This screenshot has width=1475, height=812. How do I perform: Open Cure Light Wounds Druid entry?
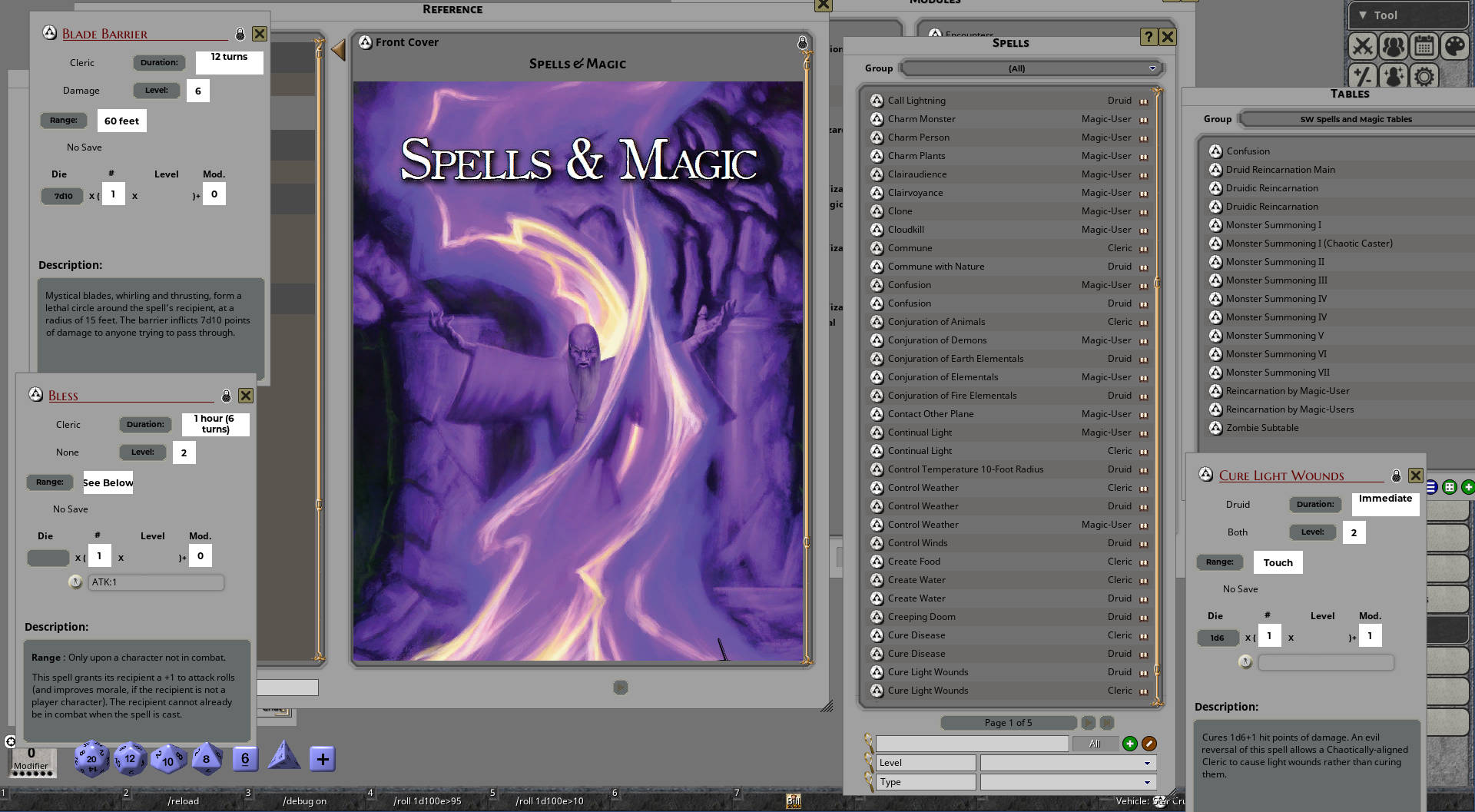pos(1009,672)
